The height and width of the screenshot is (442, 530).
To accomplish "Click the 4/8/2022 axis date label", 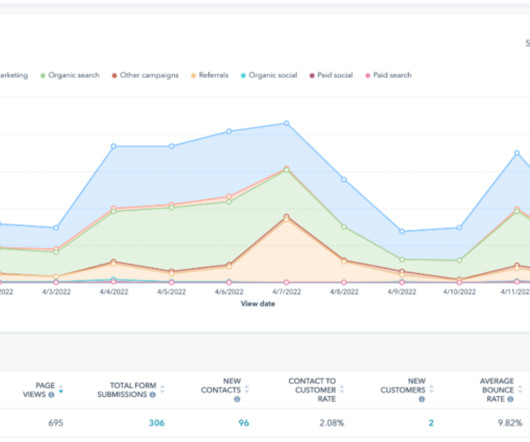I will pos(344,292).
